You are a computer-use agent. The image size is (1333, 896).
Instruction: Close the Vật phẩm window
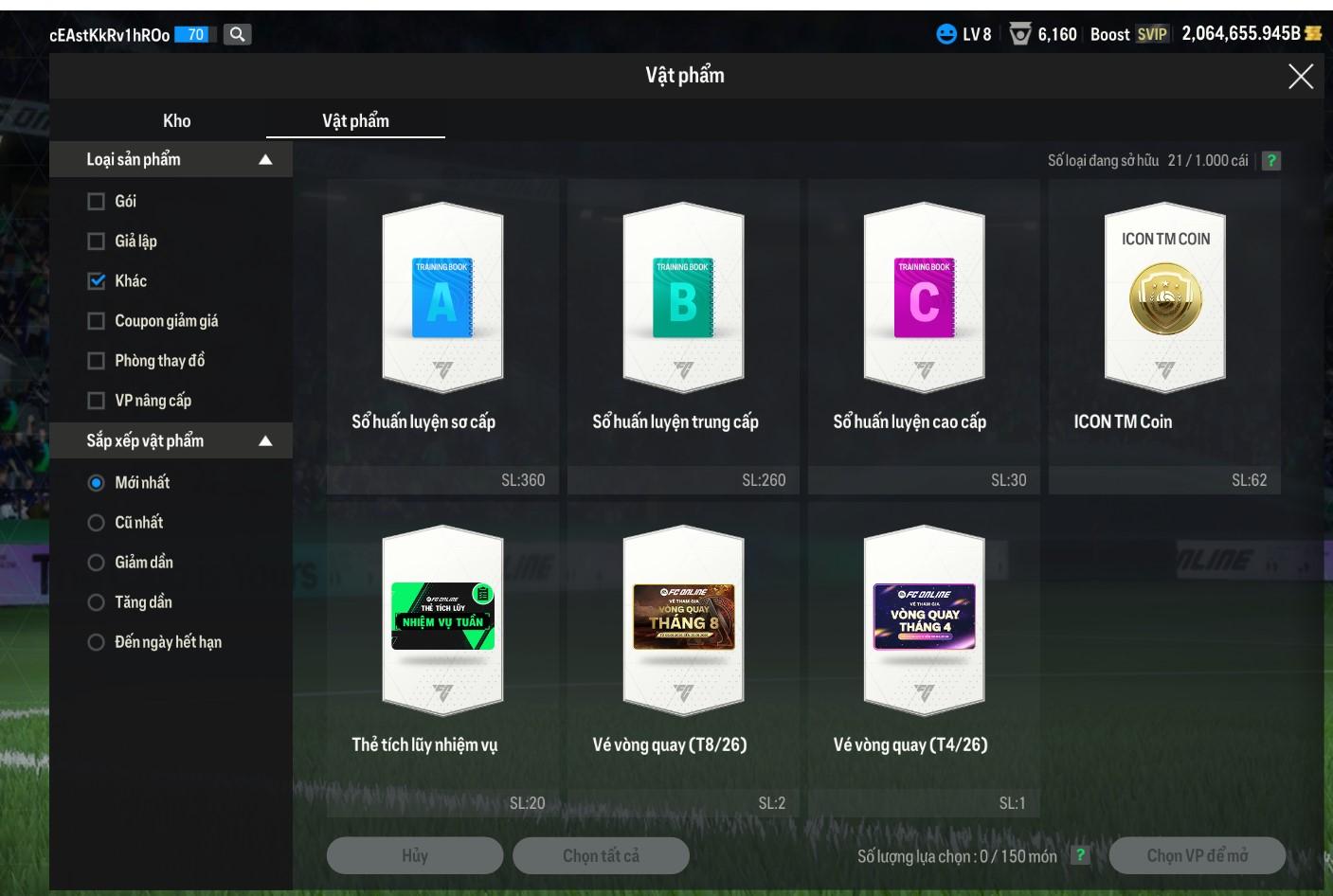1301,77
